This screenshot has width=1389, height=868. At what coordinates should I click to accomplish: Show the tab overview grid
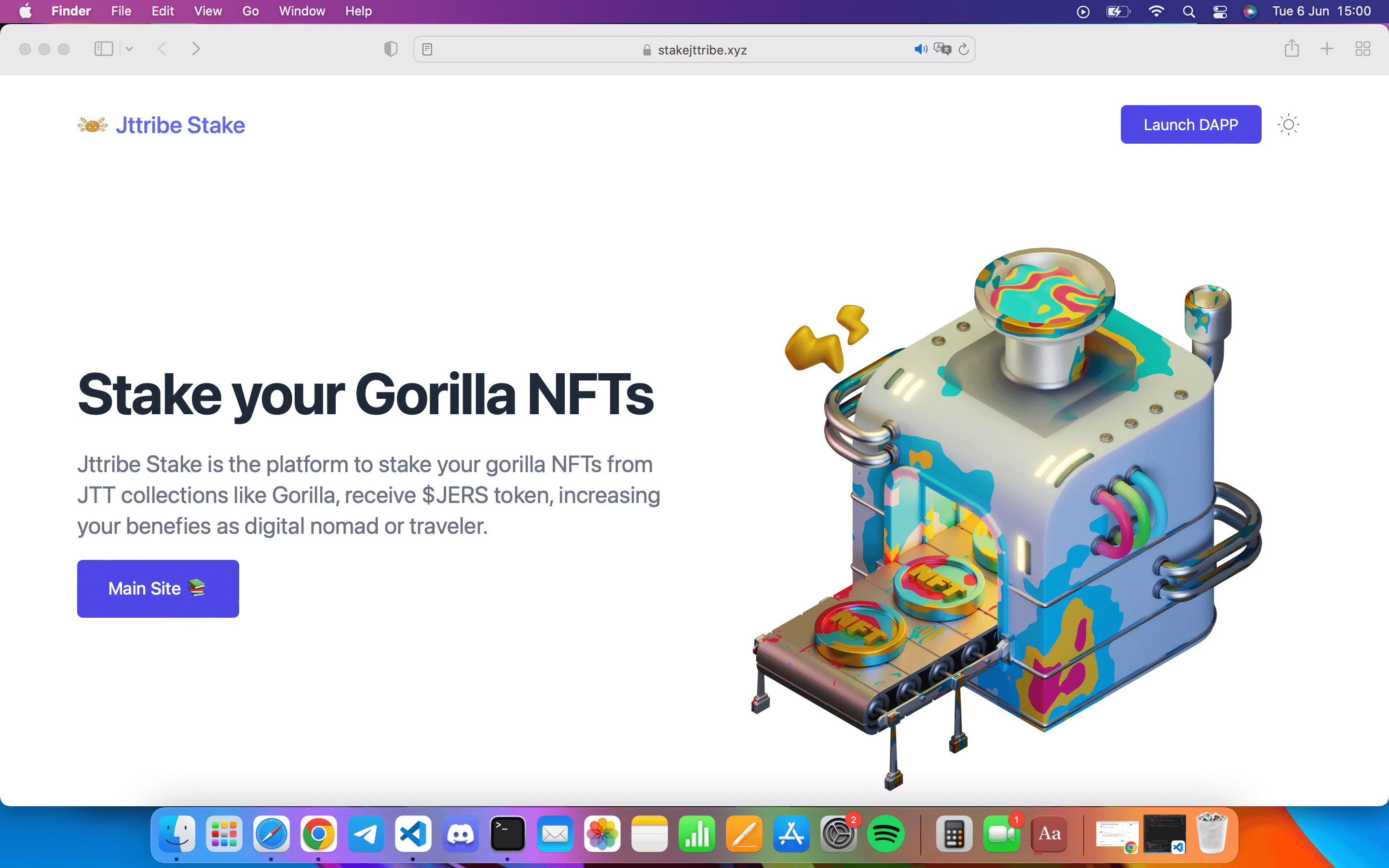click(1362, 49)
